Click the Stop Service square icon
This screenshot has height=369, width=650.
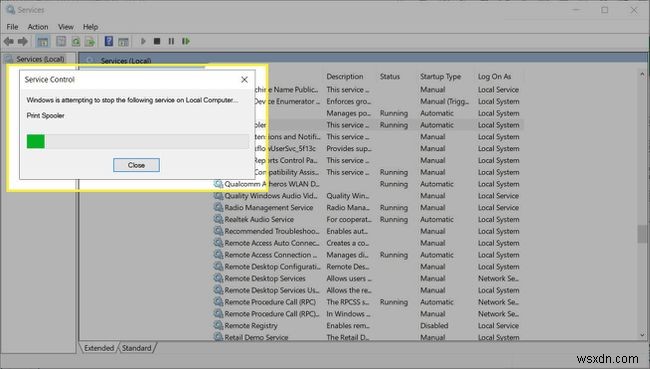pyautogui.click(x=157, y=41)
